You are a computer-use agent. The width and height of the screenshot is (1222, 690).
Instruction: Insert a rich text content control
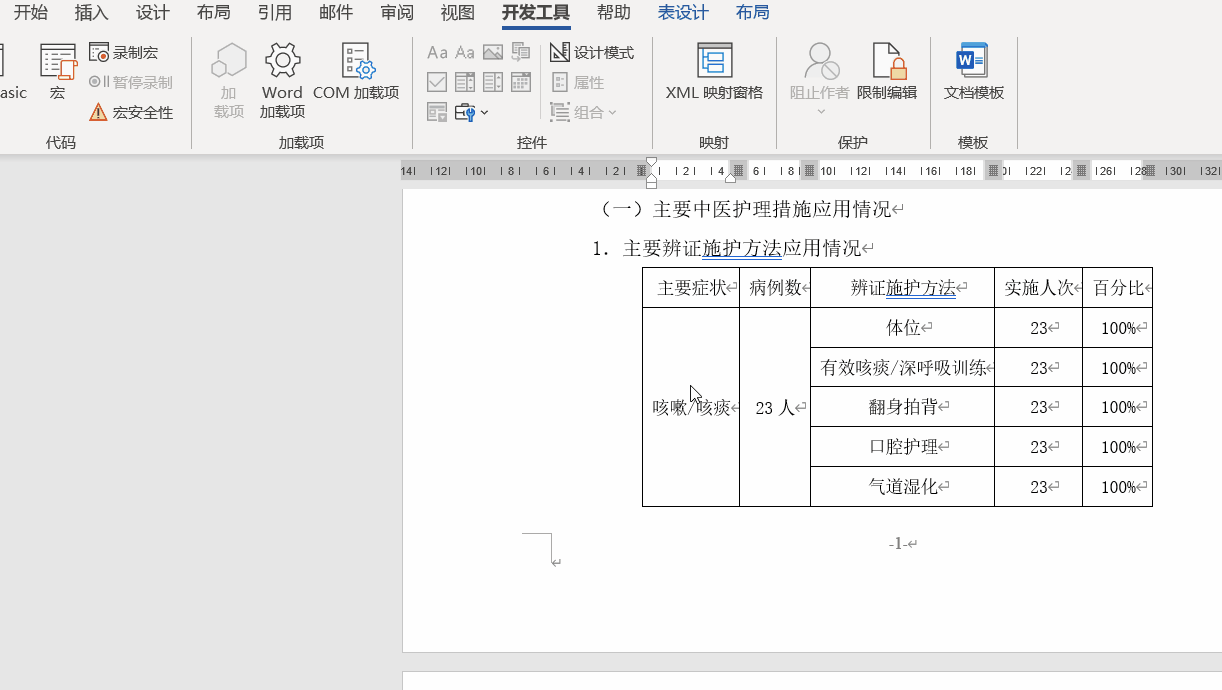pos(437,52)
